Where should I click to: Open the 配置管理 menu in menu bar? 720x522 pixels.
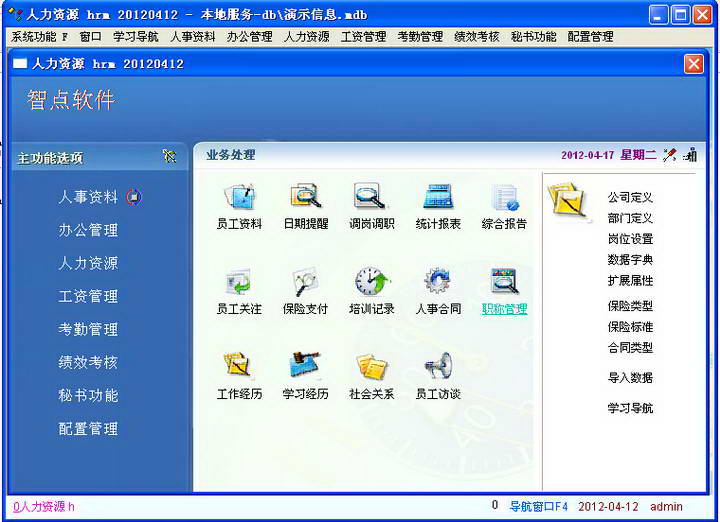(591, 37)
